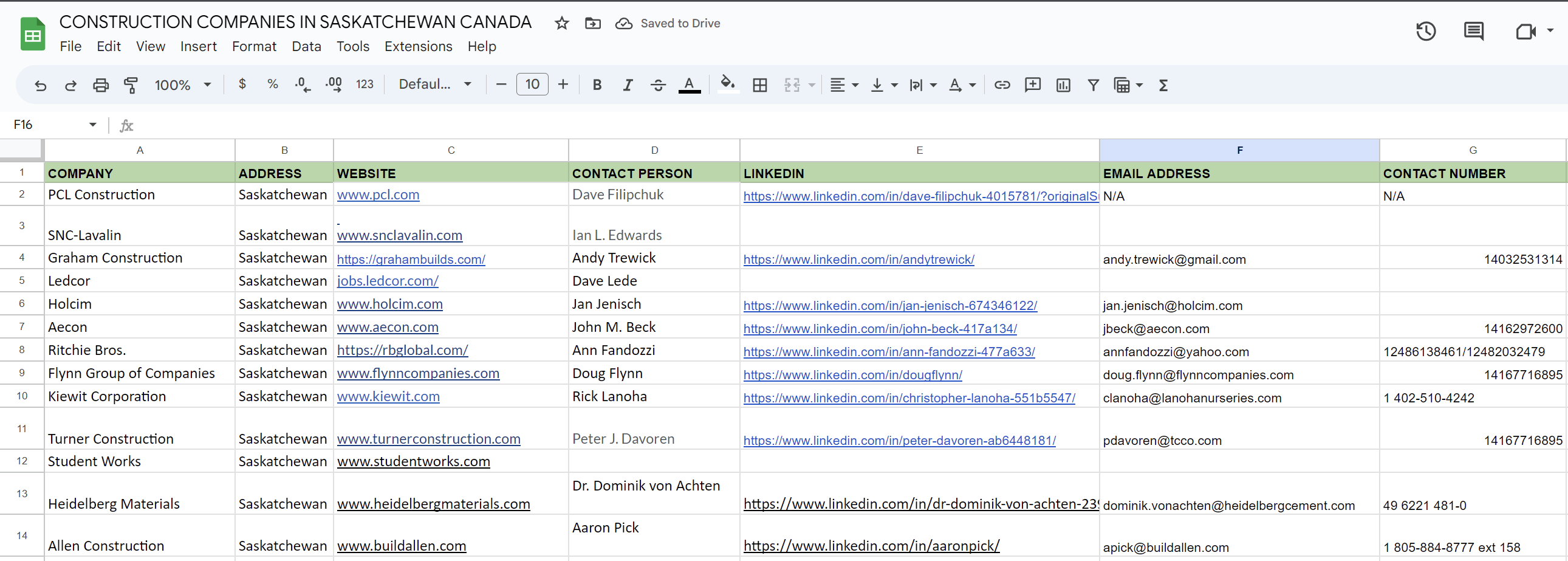The height and width of the screenshot is (561, 1568).
Task: Select column F header
Action: 1239,150
